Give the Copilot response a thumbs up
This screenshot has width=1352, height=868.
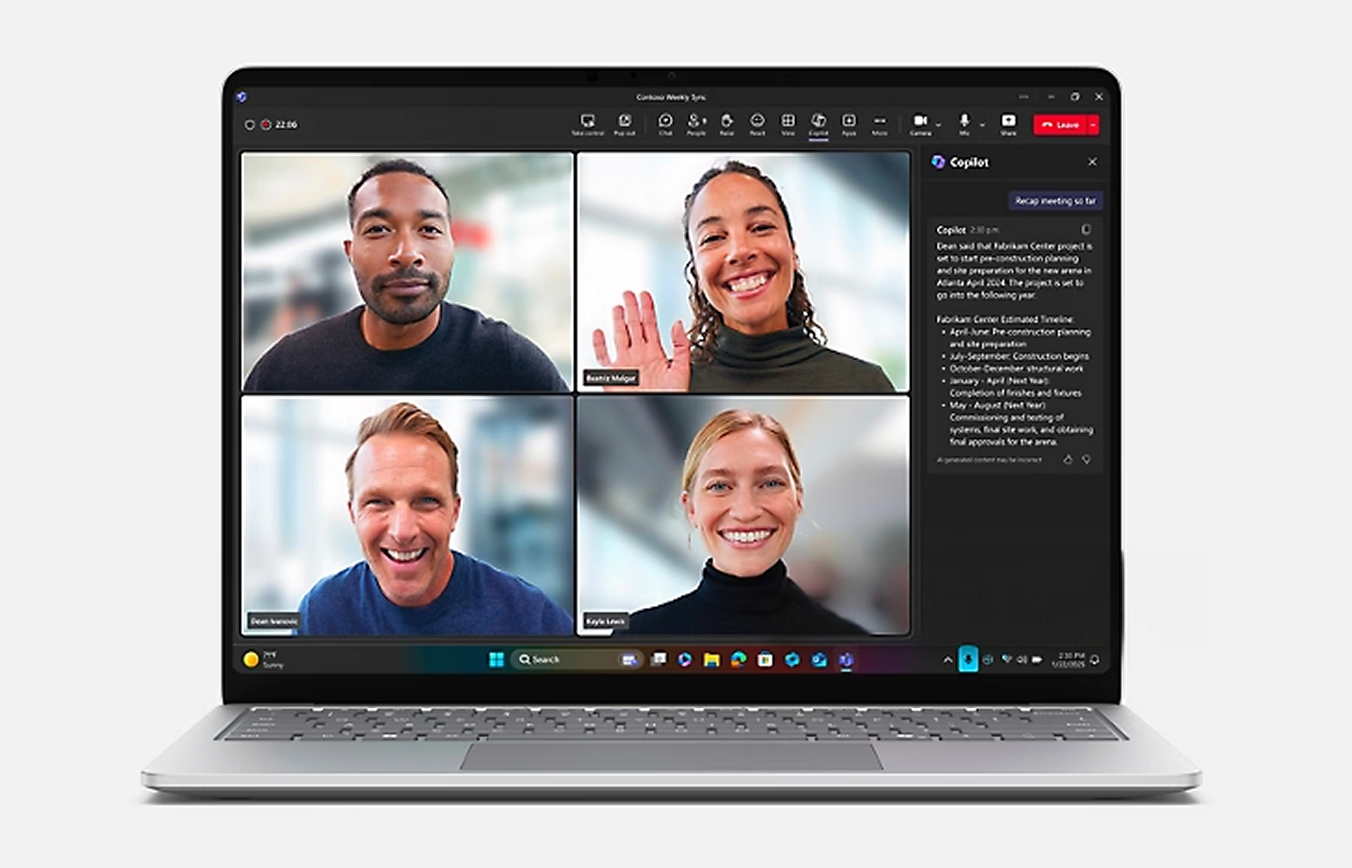[x=1067, y=459]
